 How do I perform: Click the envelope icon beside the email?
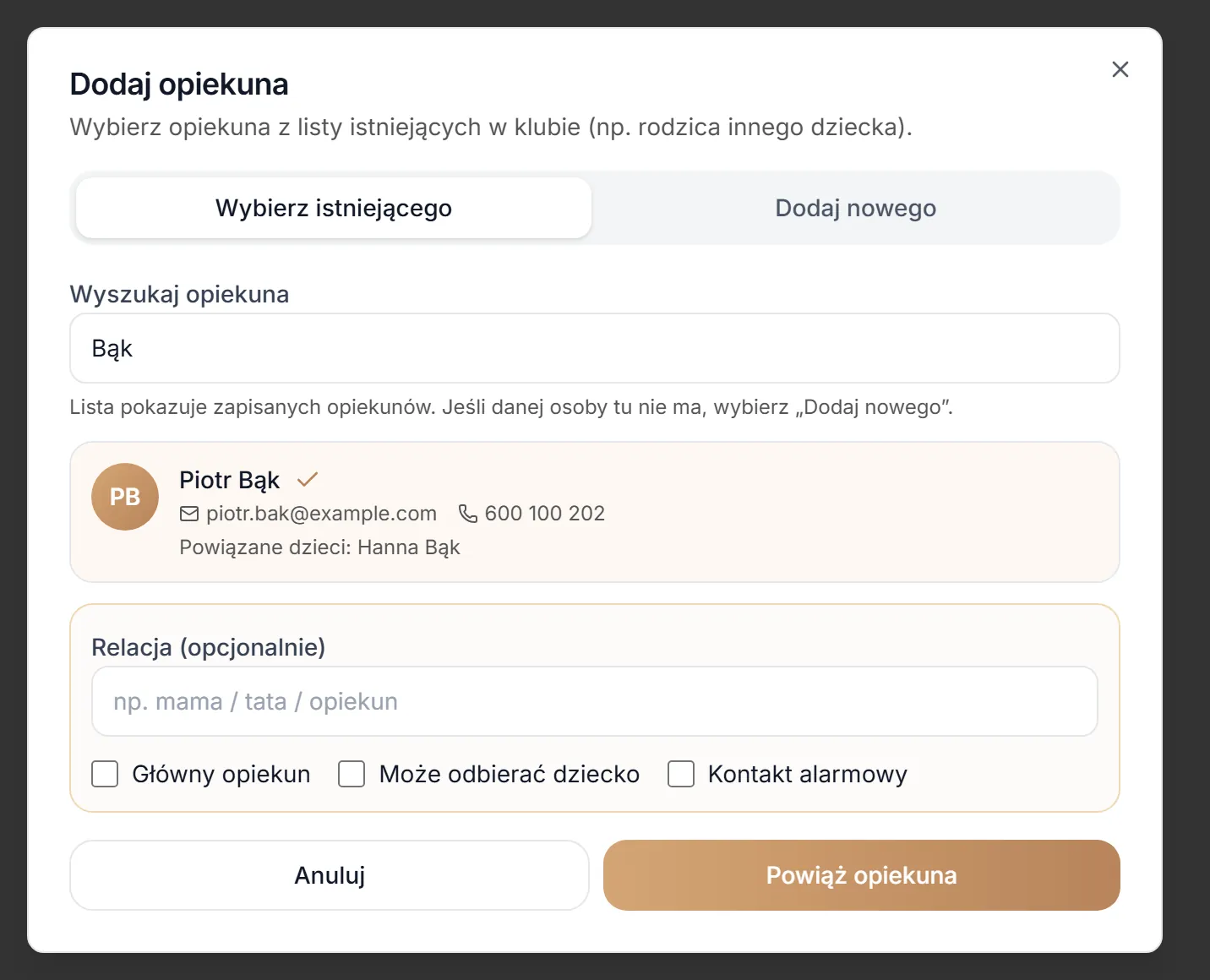pos(189,514)
